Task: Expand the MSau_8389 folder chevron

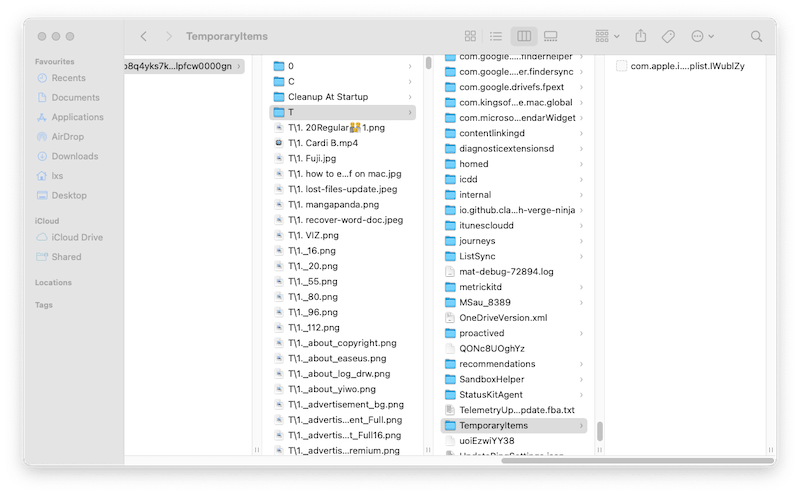Action: pos(581,302)
